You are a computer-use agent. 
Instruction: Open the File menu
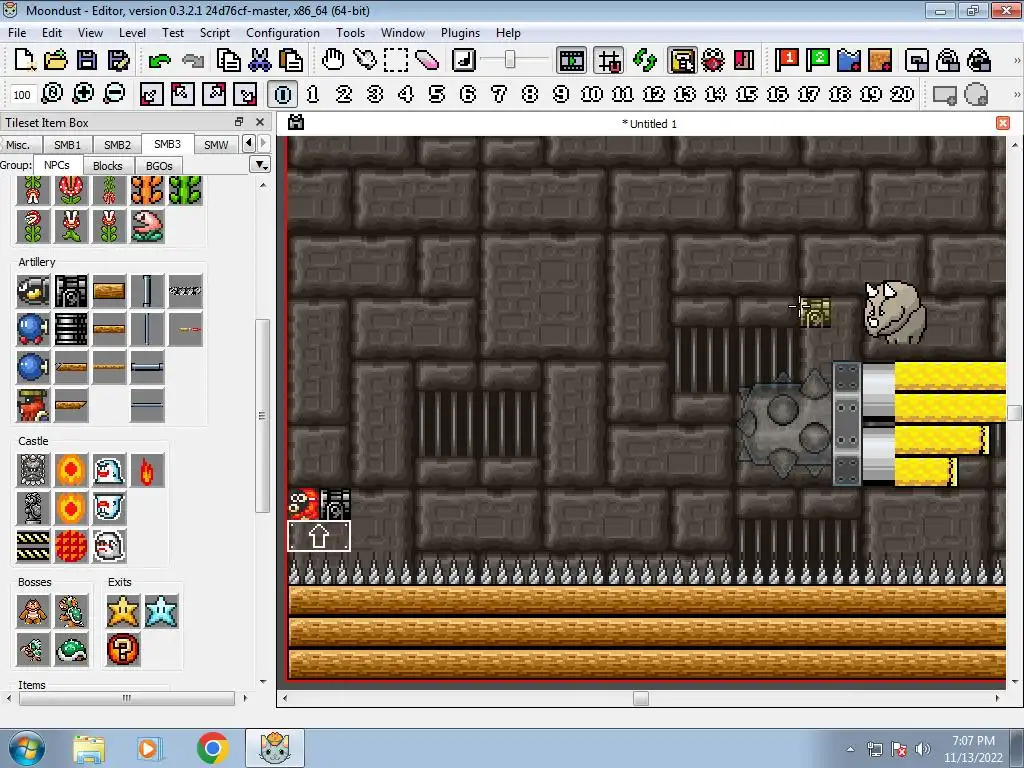point(17,33)
